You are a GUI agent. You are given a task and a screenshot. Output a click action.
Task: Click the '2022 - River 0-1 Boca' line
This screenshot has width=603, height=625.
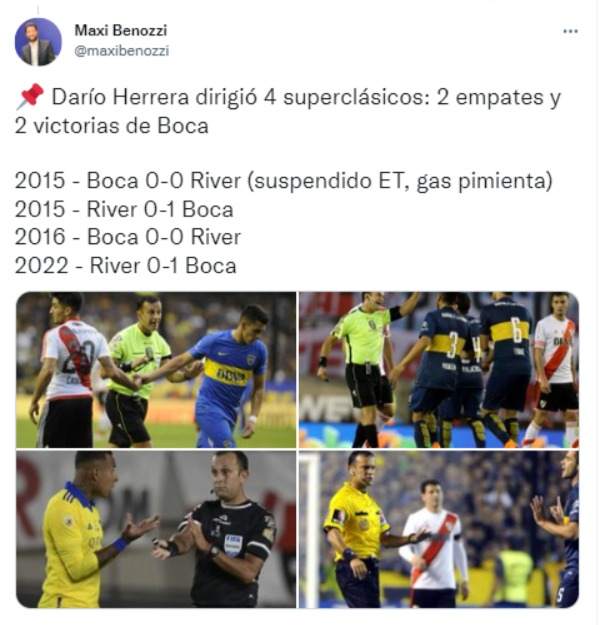126,266
